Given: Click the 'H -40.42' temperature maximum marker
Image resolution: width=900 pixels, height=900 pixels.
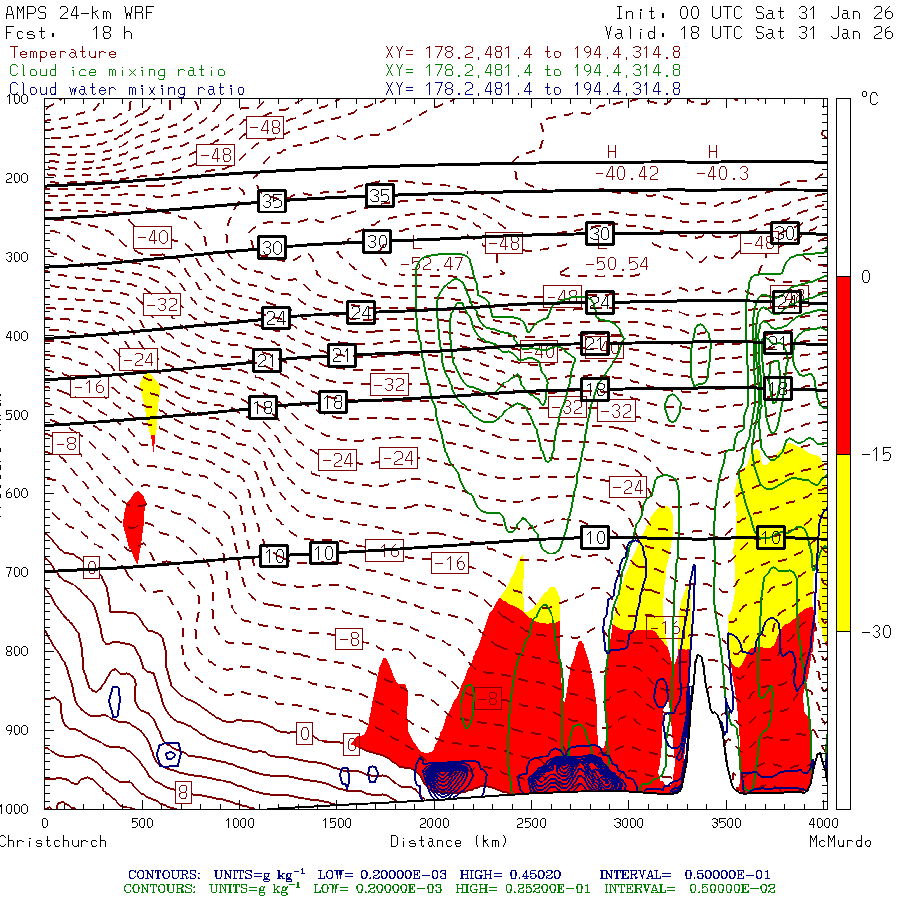Looking at the screenshot, I should [x=626, y=163].
